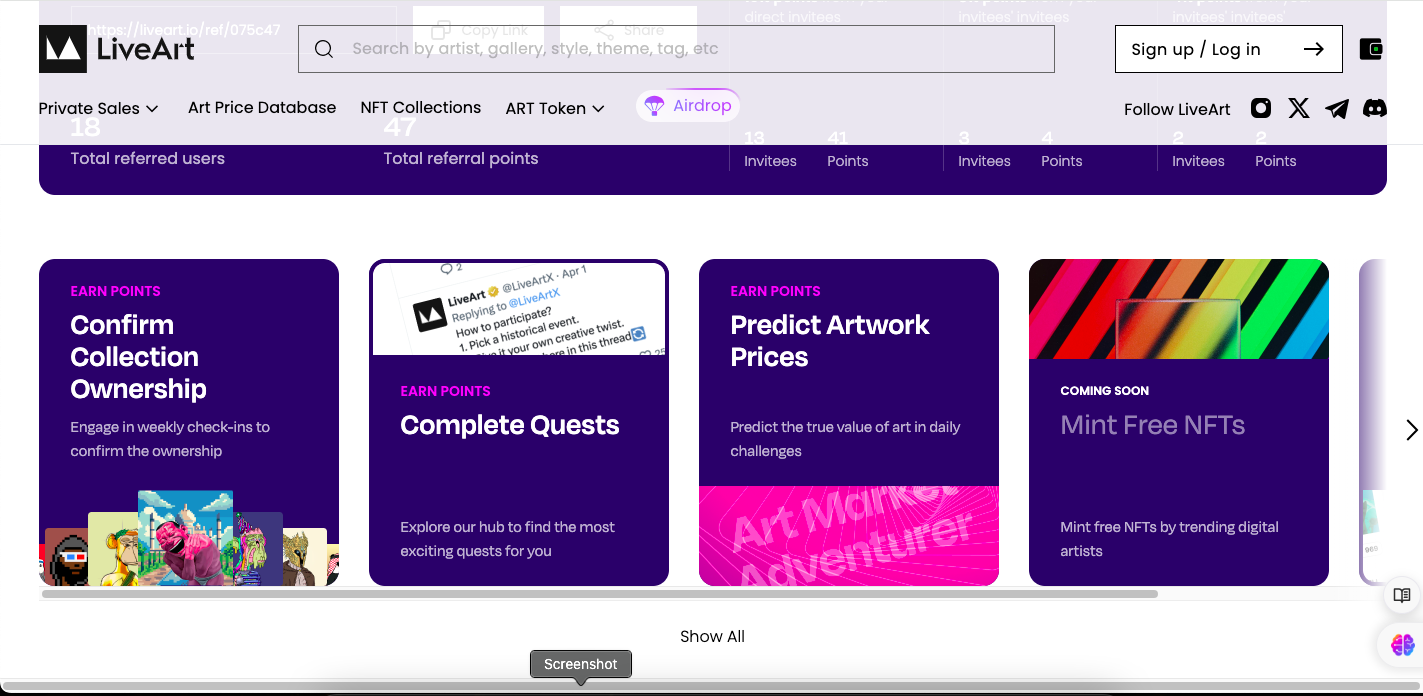
Task: Open LiveArt's Instagram page icon
Action: 1261,108
